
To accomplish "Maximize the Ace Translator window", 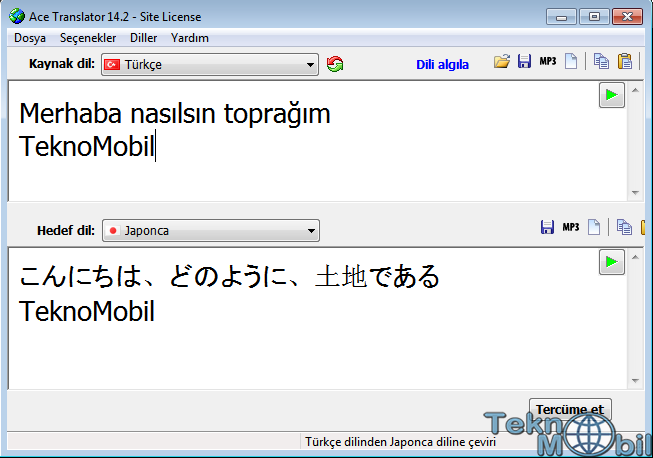I will pyautogui.click(x=594, y=17).
